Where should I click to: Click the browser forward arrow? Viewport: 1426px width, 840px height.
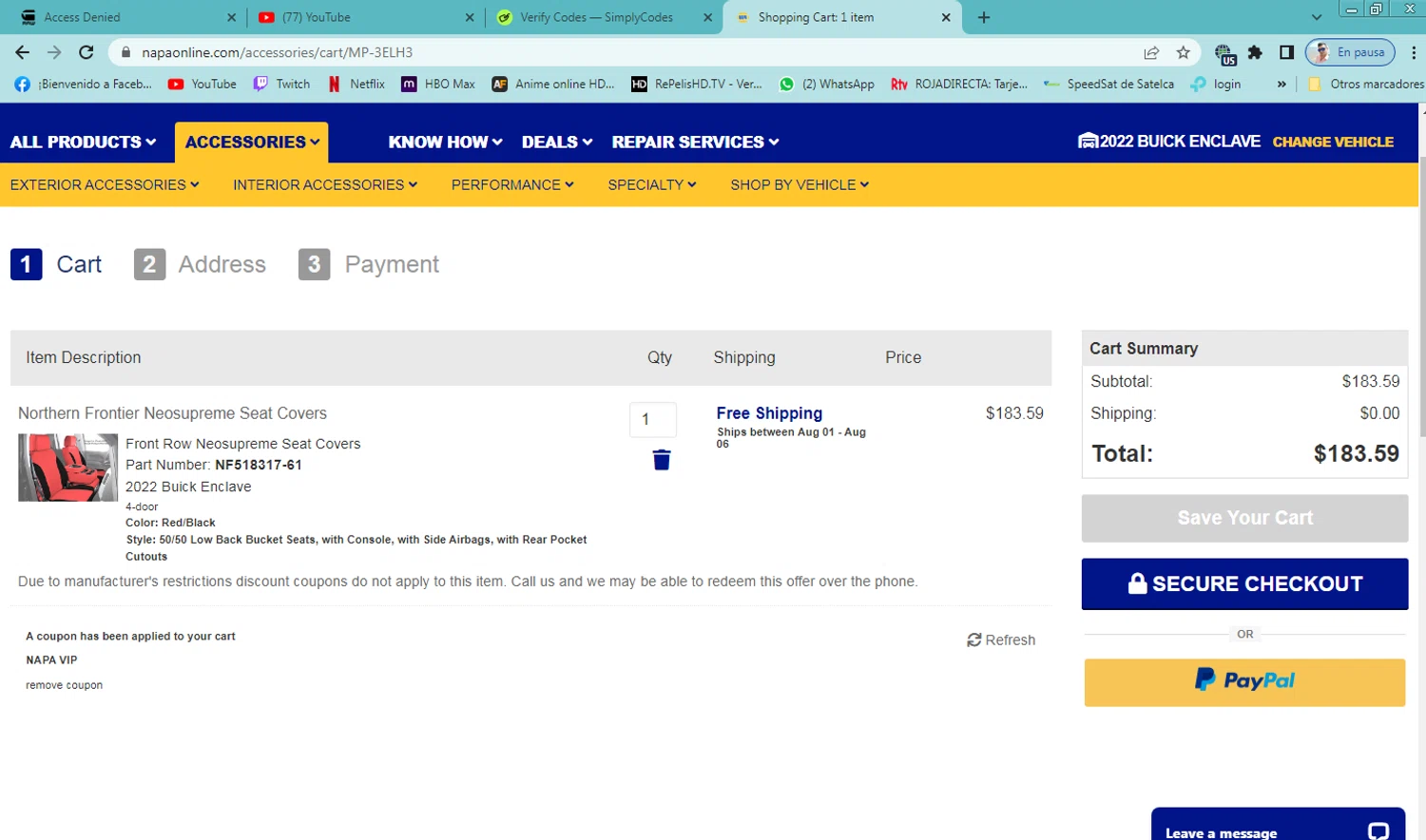pyautogui.click(x=54, y=52)
